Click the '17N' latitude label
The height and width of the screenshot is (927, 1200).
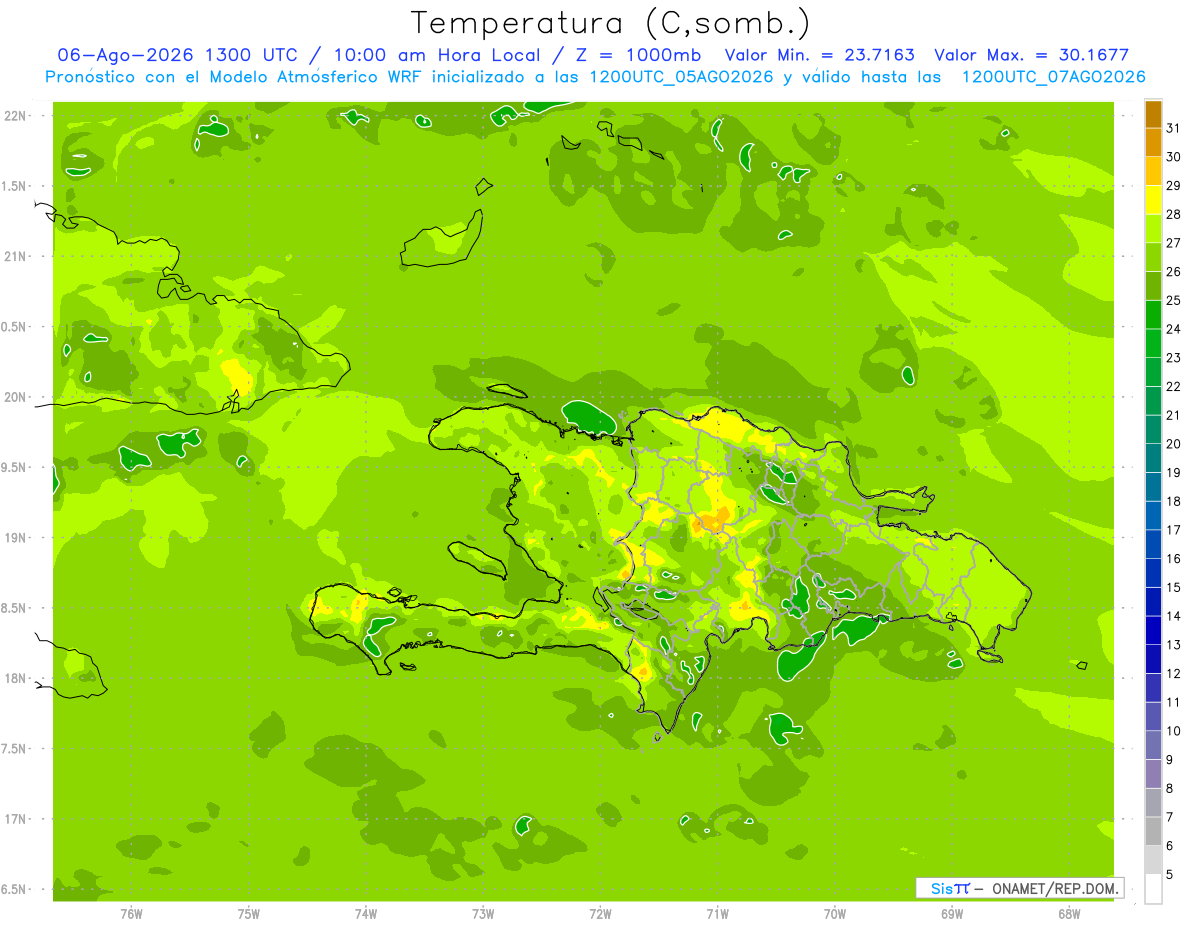[16, 819]
